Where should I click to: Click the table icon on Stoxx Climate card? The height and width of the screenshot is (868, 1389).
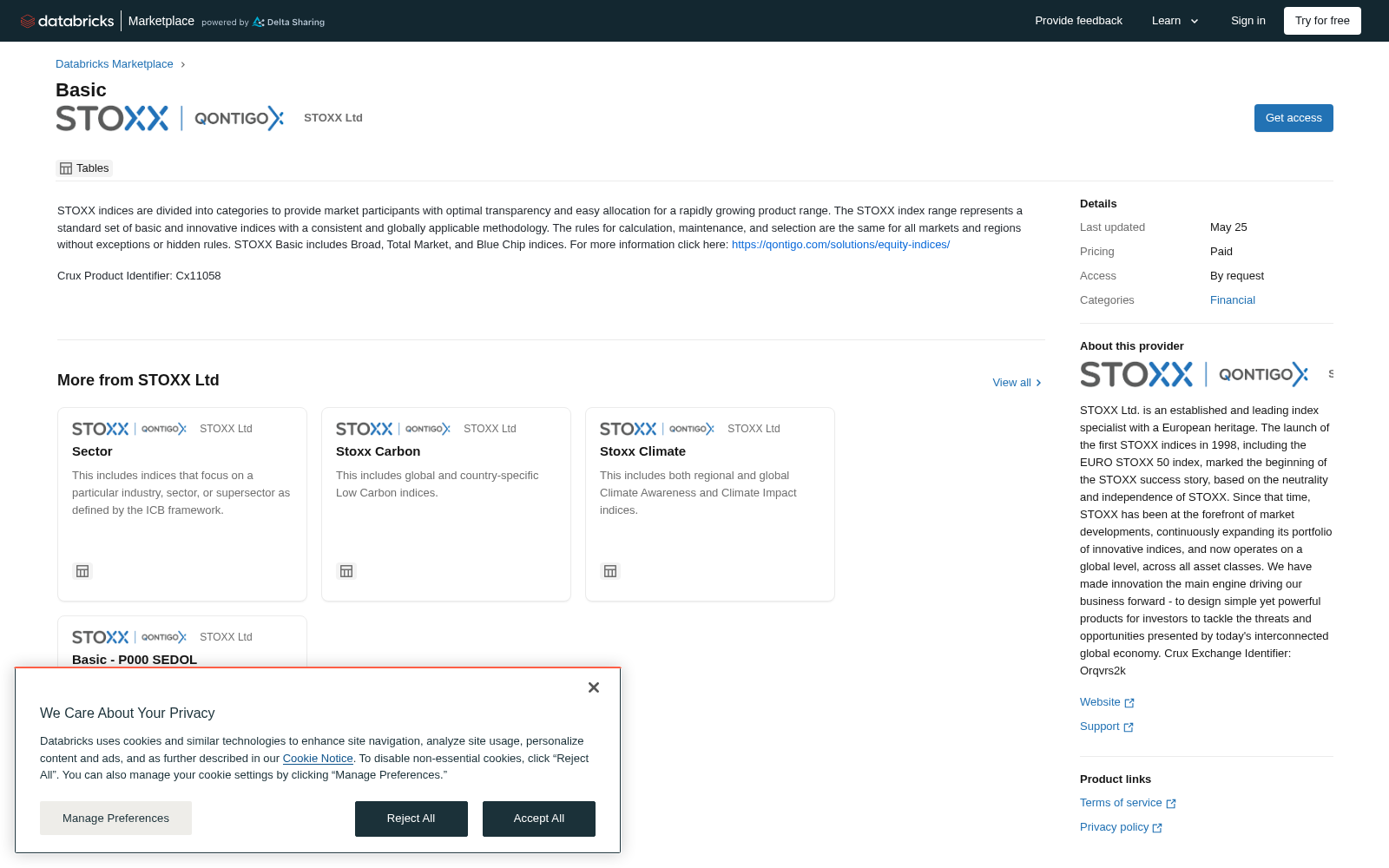coord(610,571)
